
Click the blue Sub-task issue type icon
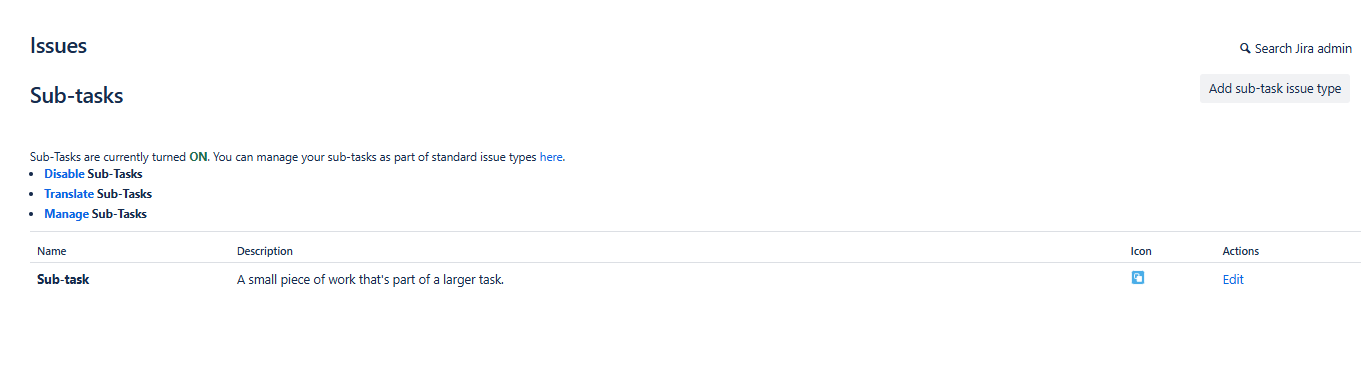1137,278
